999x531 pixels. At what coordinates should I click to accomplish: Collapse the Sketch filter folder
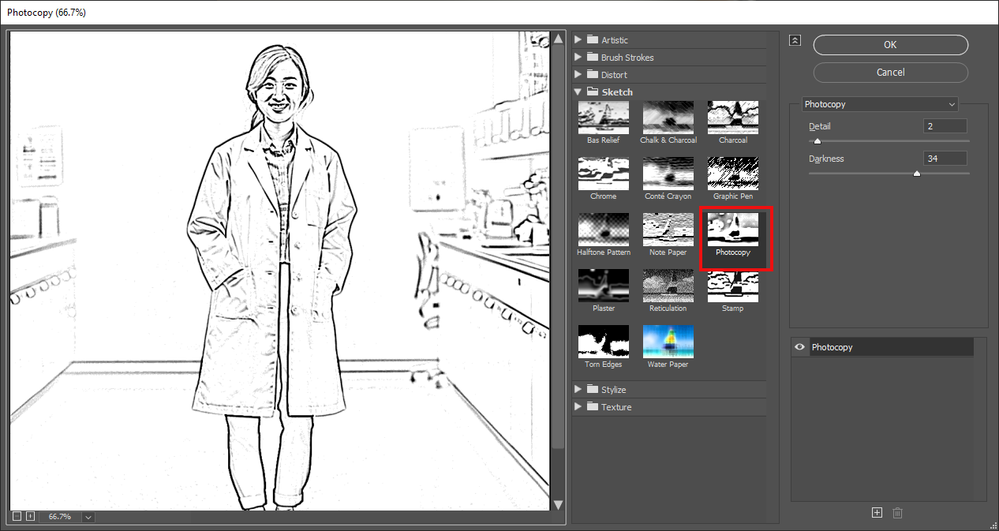click(579, 92)
